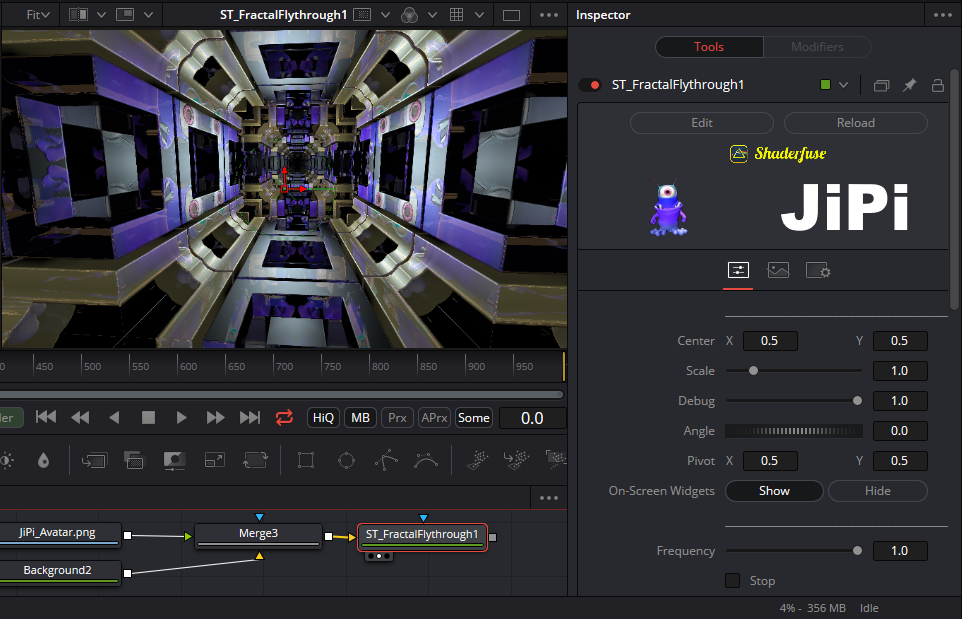Viewport: 962px width, 619px height.
Task: Open the Controls tab icon
Action: click(738, 270)
